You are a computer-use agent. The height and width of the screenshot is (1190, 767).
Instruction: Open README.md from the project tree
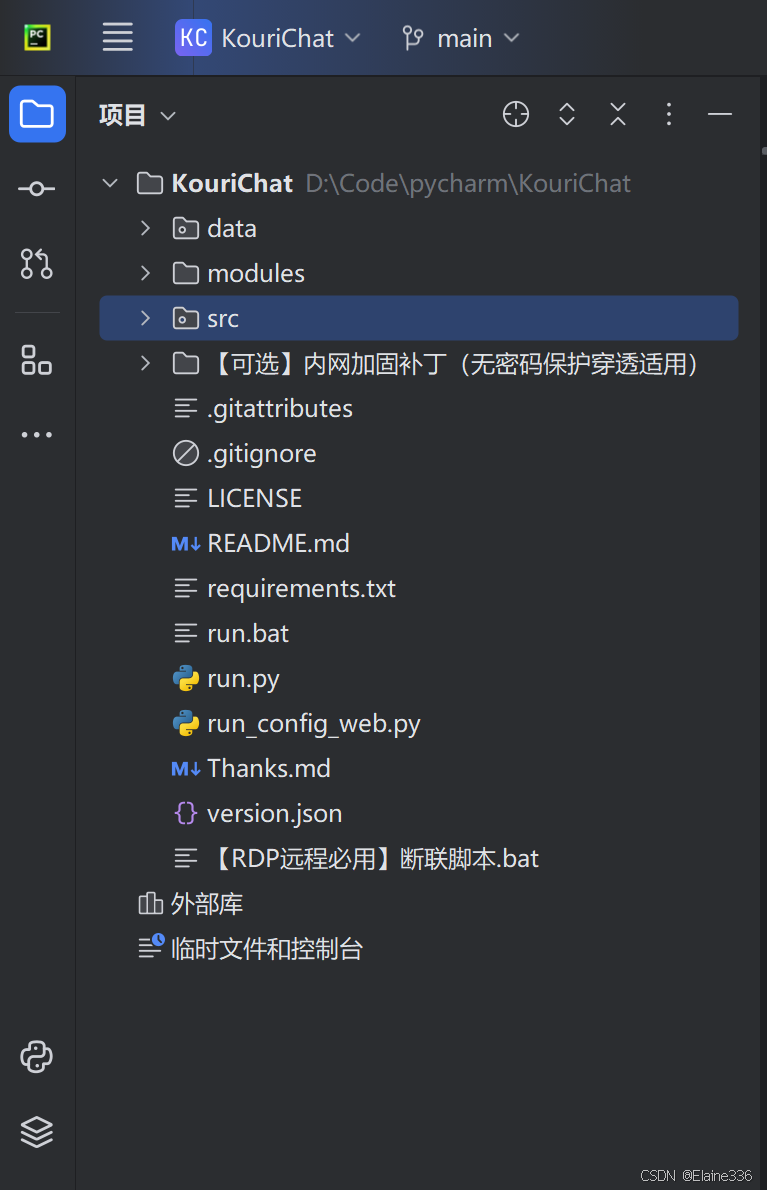(x=278, y=543)
